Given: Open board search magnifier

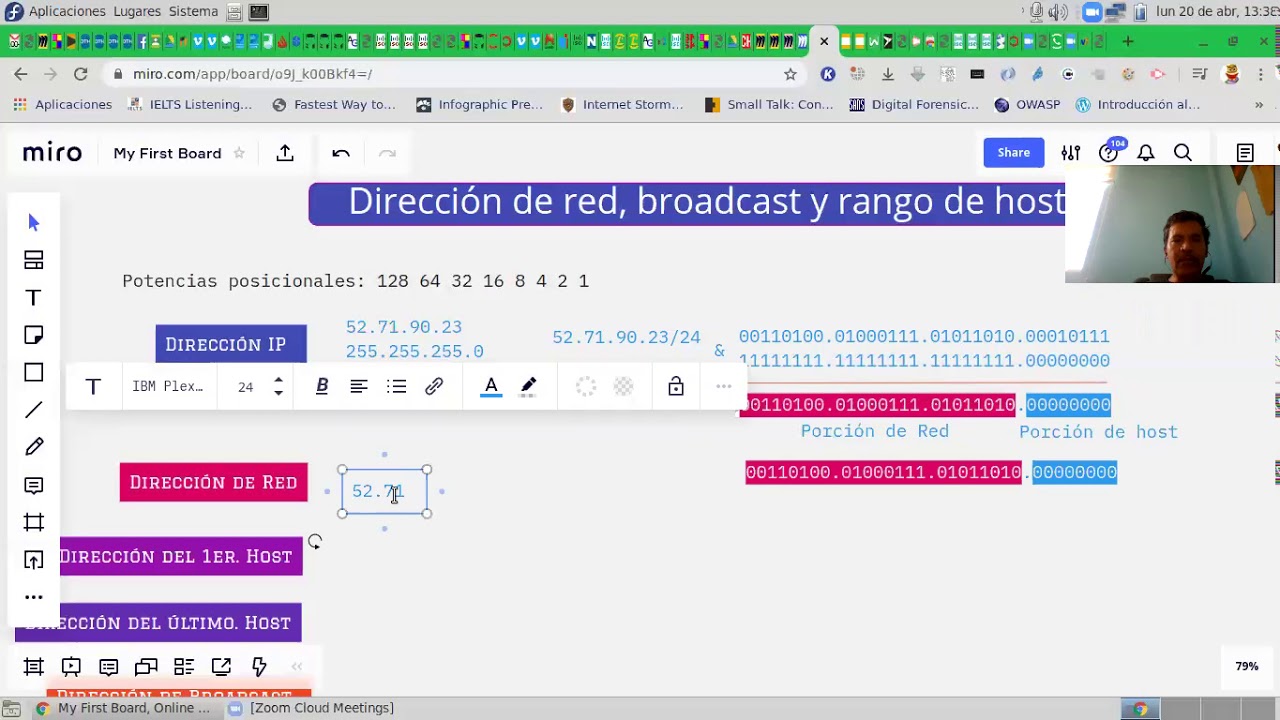Looking at the screenshot, I should (x=1183, y=153).
